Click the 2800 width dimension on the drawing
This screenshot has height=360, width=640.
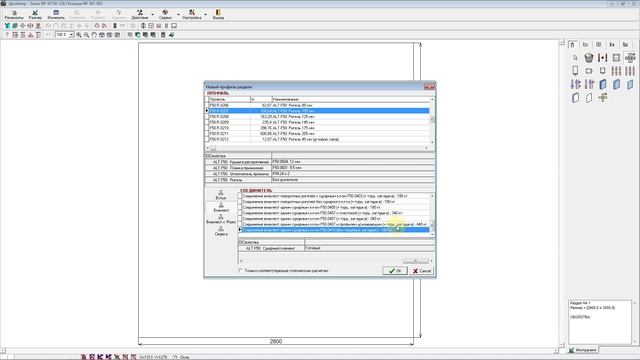coord(276,341)
